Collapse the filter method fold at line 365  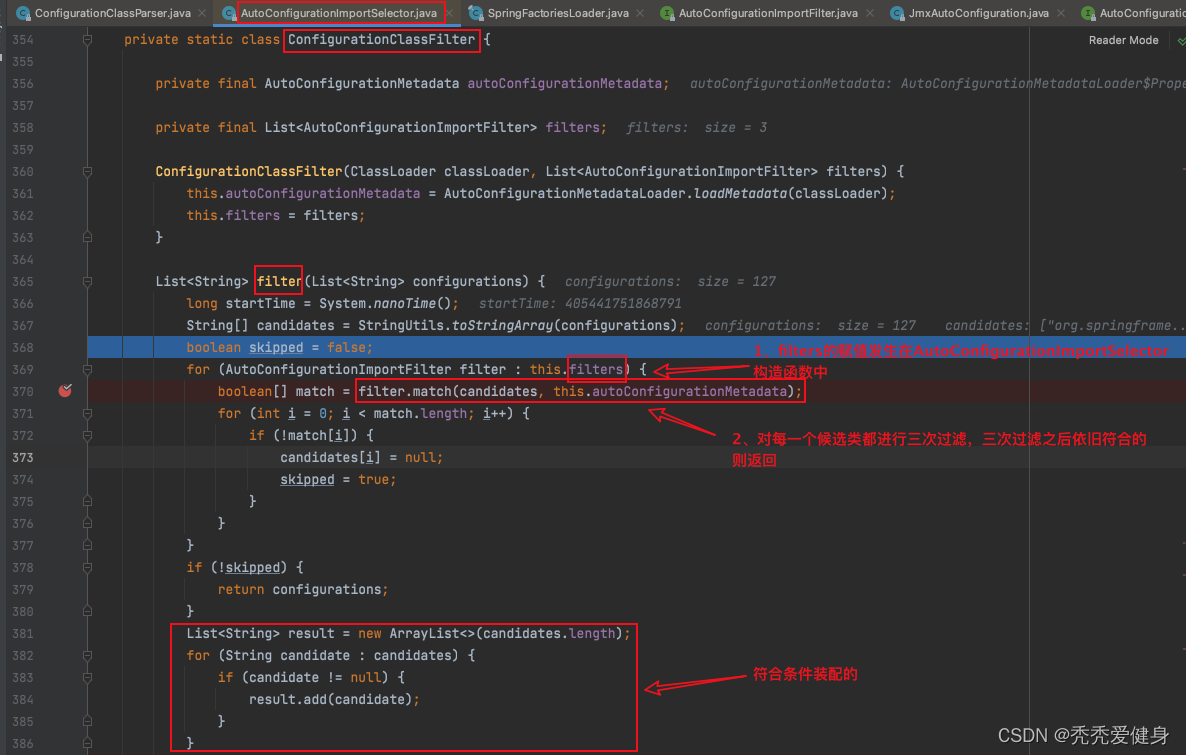click(x=87, y=282)
